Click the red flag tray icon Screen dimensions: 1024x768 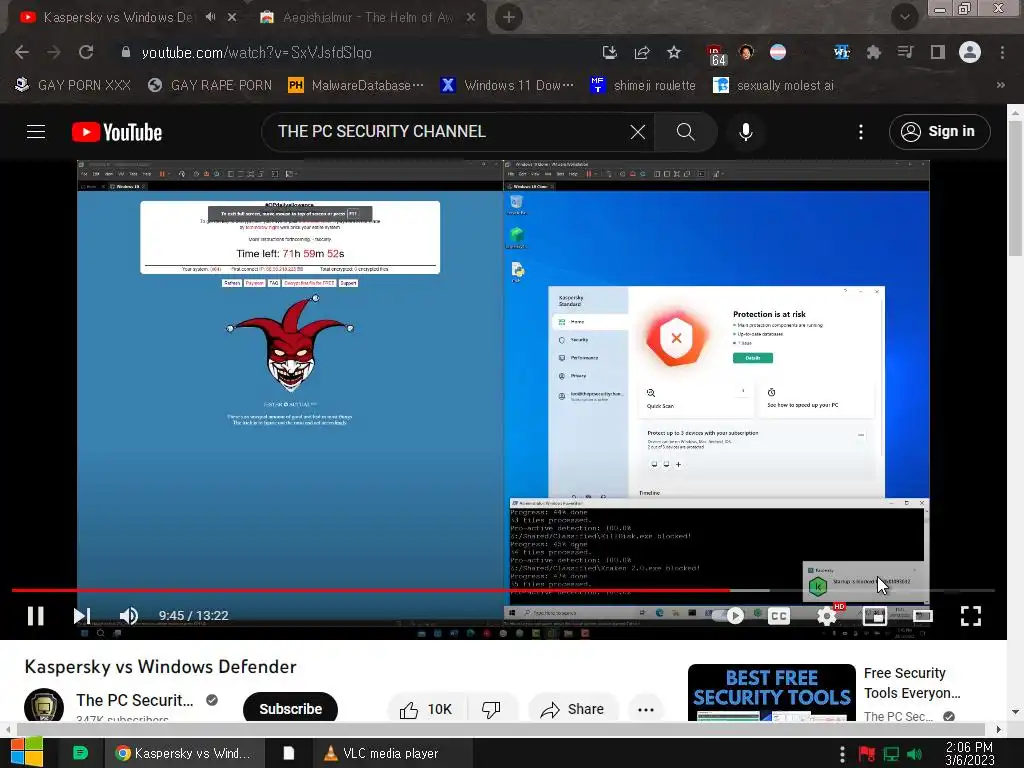point(867,754)
